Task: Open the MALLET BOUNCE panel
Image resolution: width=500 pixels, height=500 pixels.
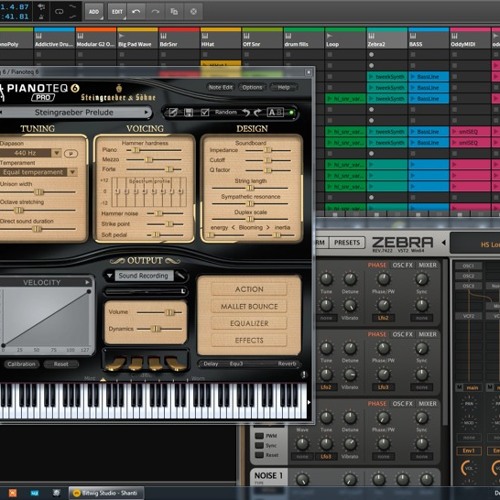Action: (249, 306)
